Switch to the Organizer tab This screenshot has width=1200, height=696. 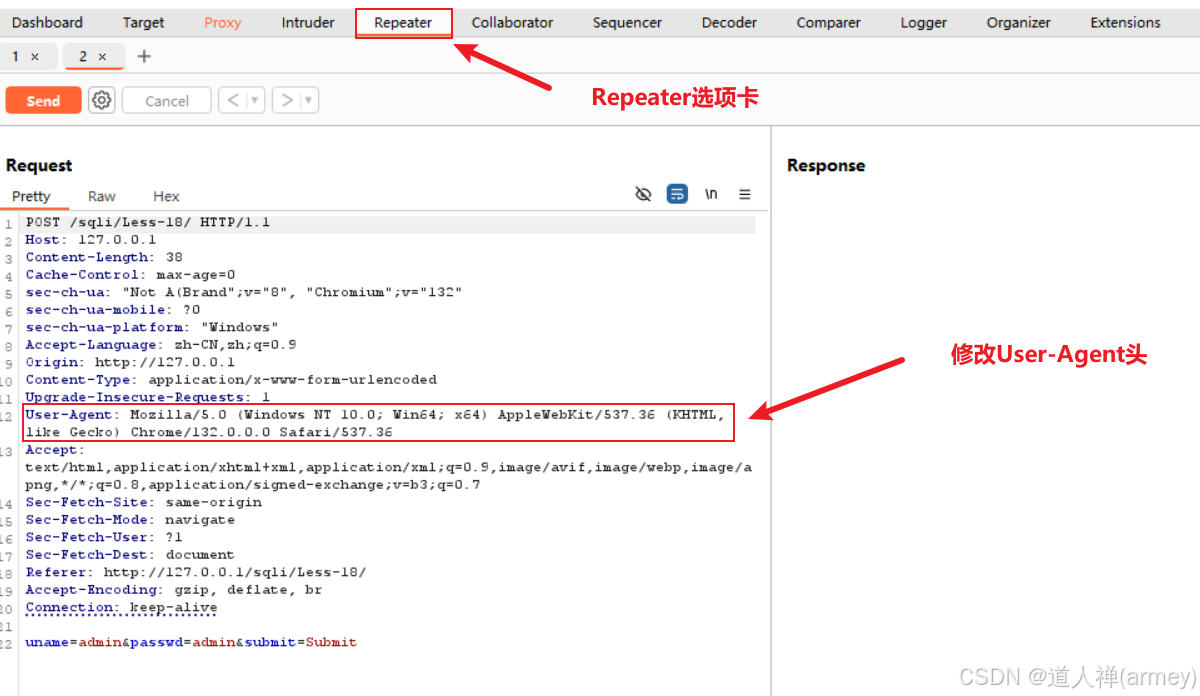tap(1018, 23)
